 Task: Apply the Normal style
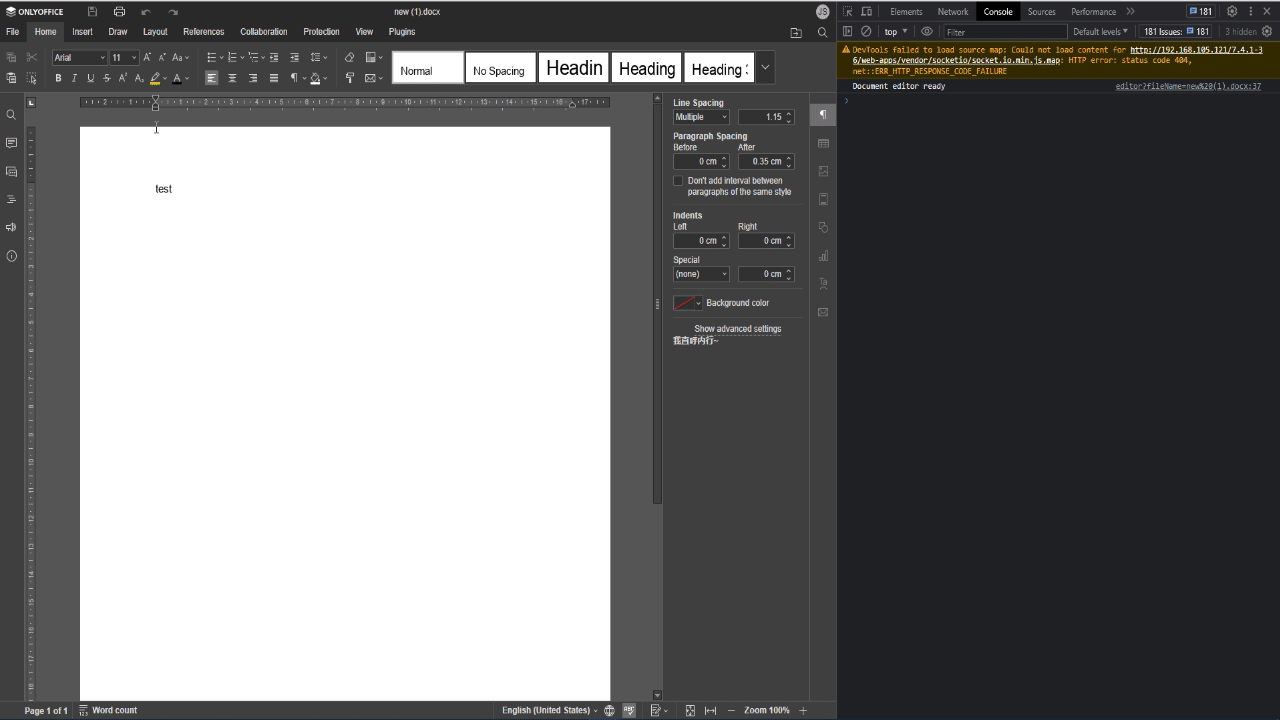click(428, 68)
